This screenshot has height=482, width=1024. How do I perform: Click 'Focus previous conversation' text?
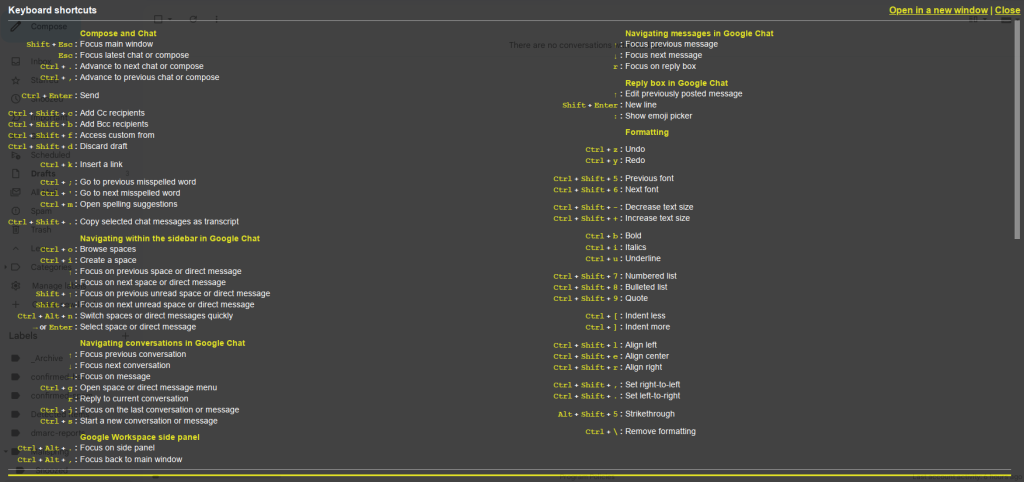[x=133, y=355]
